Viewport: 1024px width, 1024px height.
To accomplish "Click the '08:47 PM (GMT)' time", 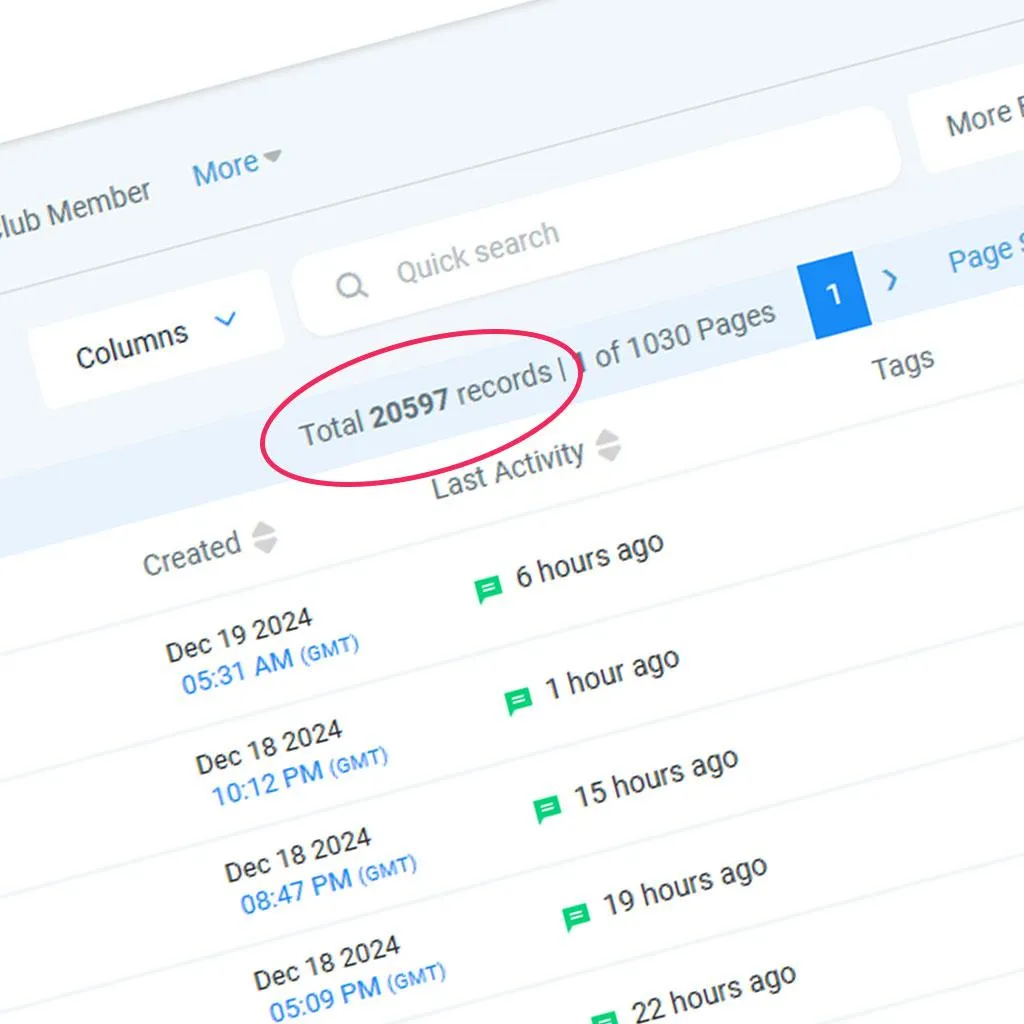I will (x=328, y=884).
